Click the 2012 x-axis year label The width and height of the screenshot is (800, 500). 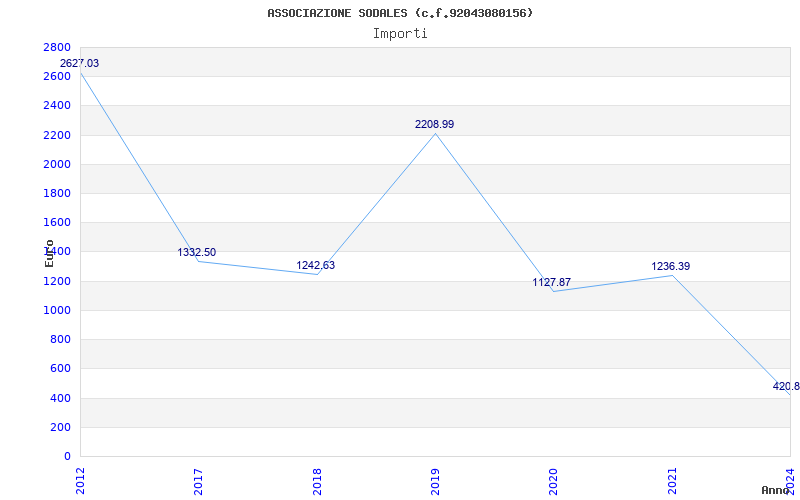tap(80, 481)
